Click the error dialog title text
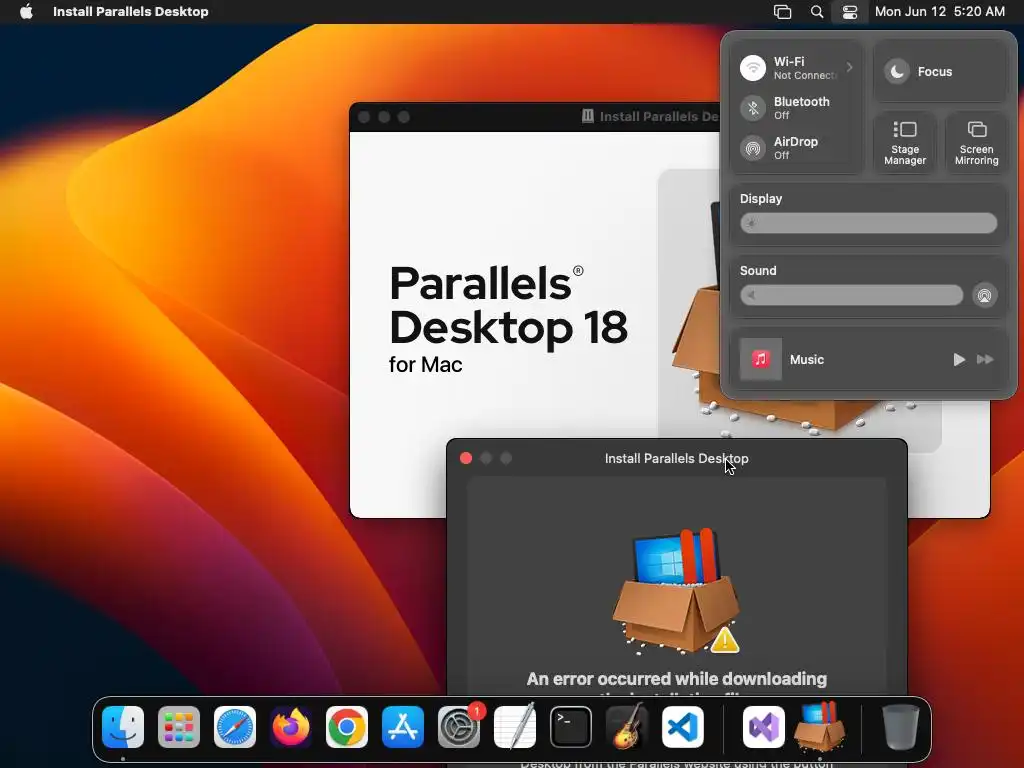1024x768 pixels. (677, 458)
